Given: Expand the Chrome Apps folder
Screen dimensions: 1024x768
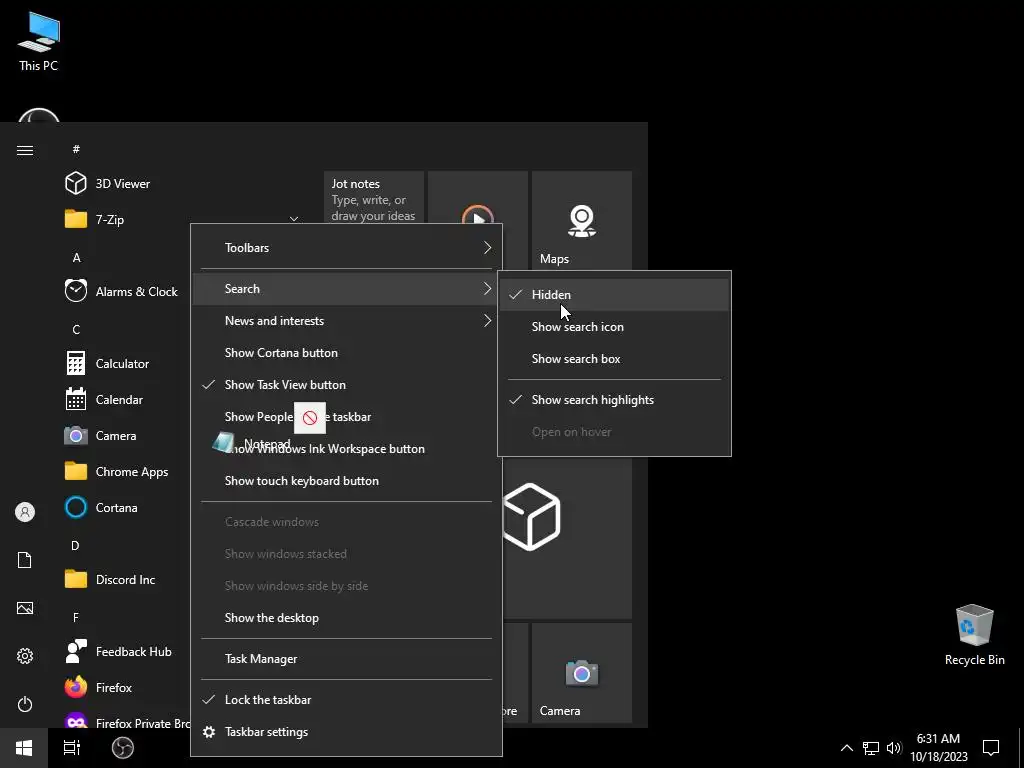Looking at the screenshot, I should [118, 472].
